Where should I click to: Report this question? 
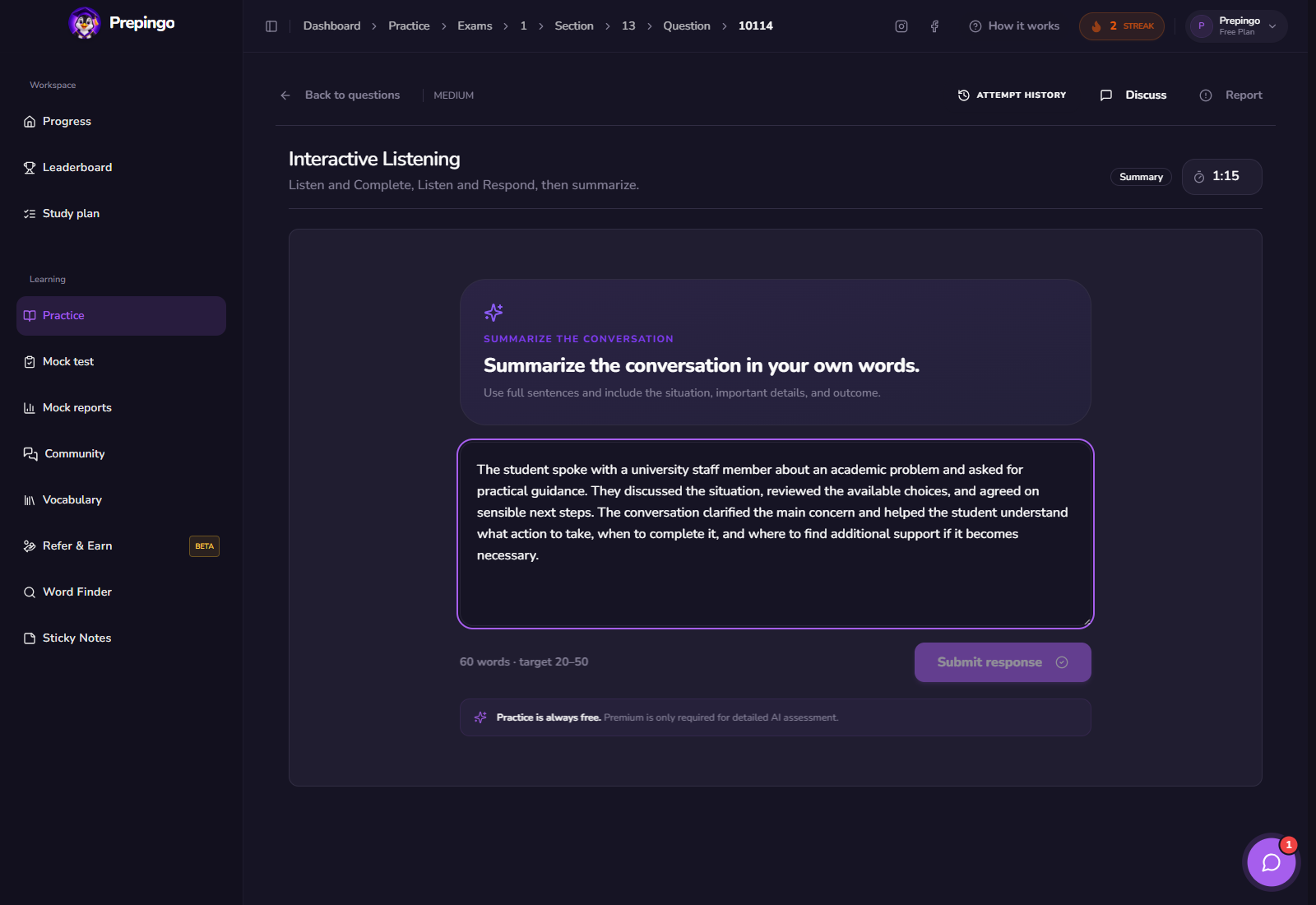click(1230, 95)
